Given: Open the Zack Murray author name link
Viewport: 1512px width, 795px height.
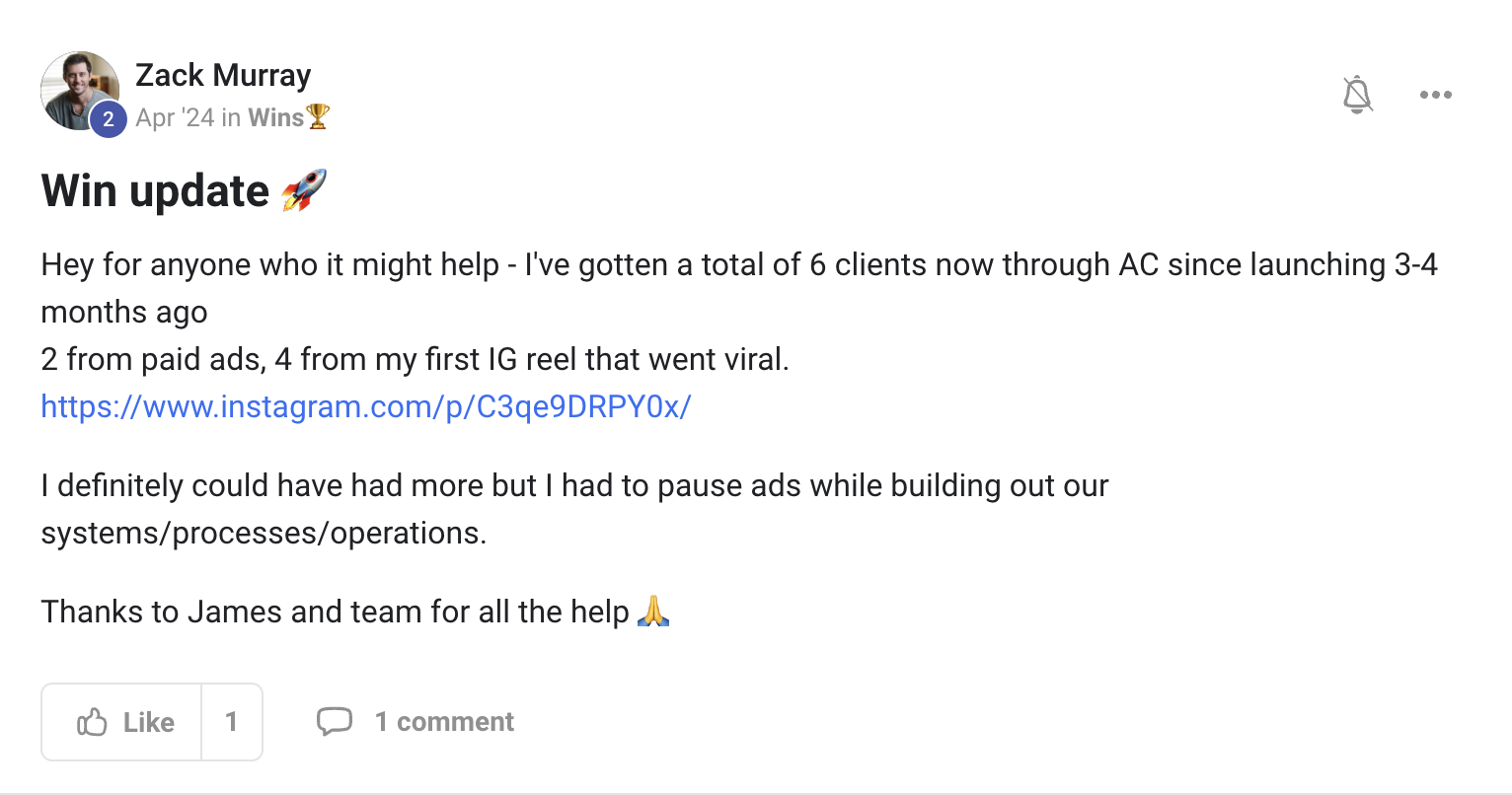Looking at the screenshot, I should pos(223,75).
